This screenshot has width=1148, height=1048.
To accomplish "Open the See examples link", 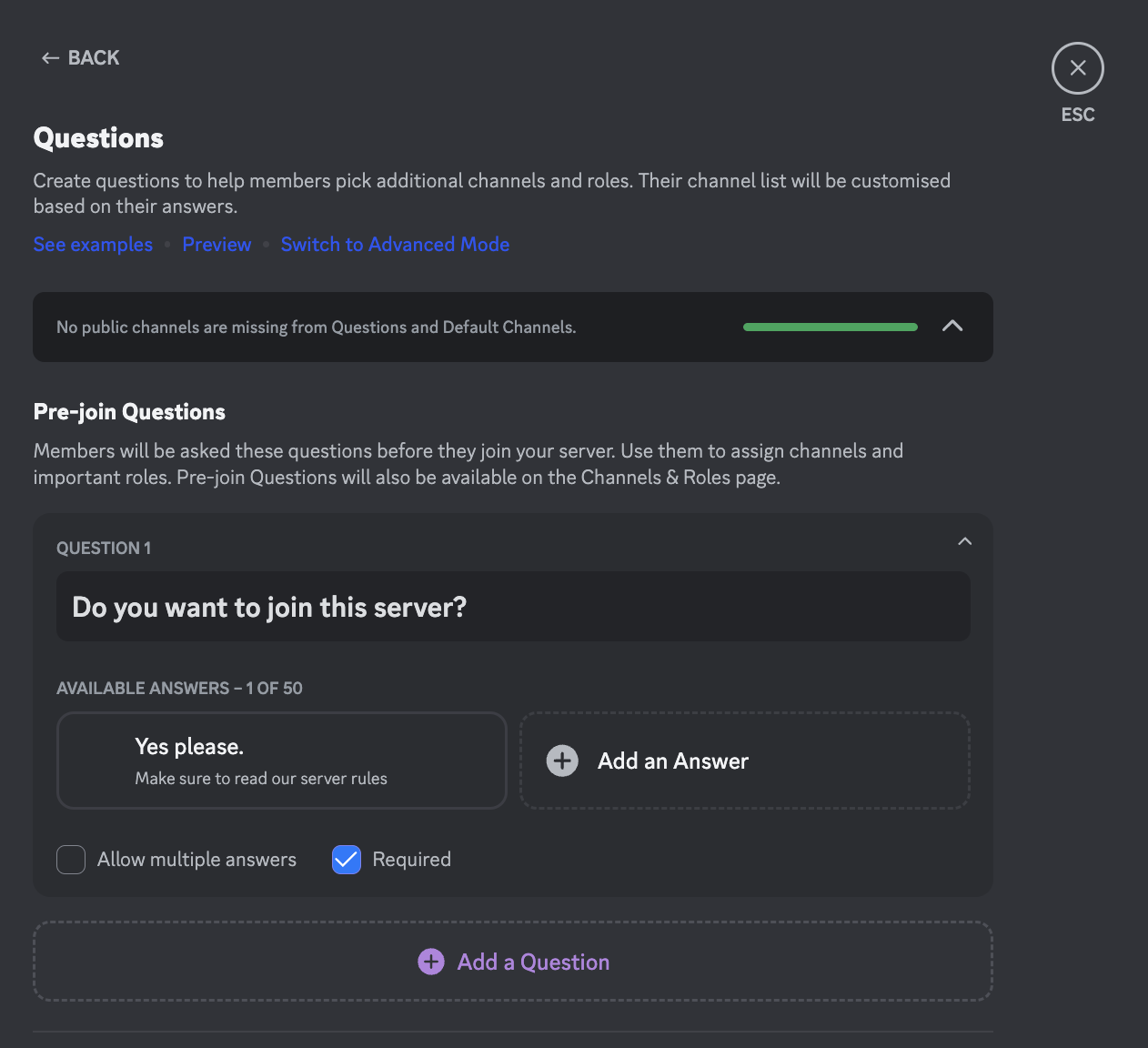I will pyautogui.click(x=93, y=245).
